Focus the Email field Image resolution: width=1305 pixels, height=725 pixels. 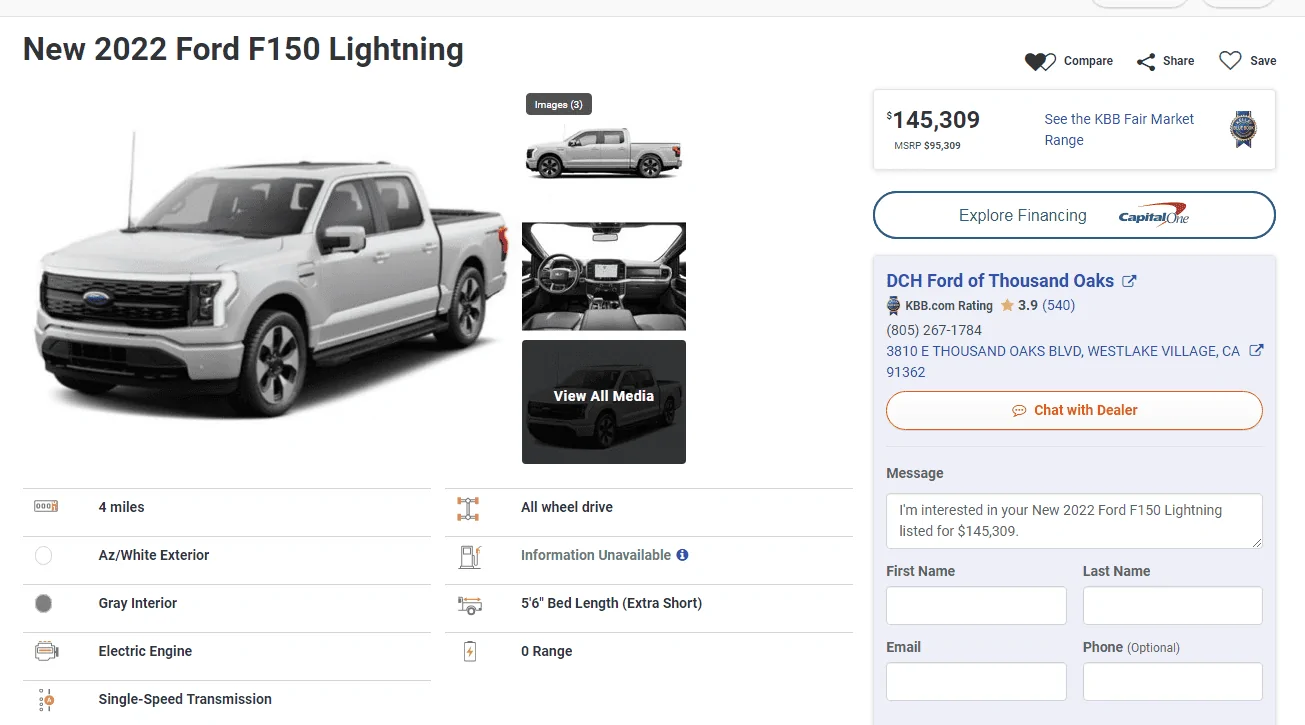tap(976, 682)
